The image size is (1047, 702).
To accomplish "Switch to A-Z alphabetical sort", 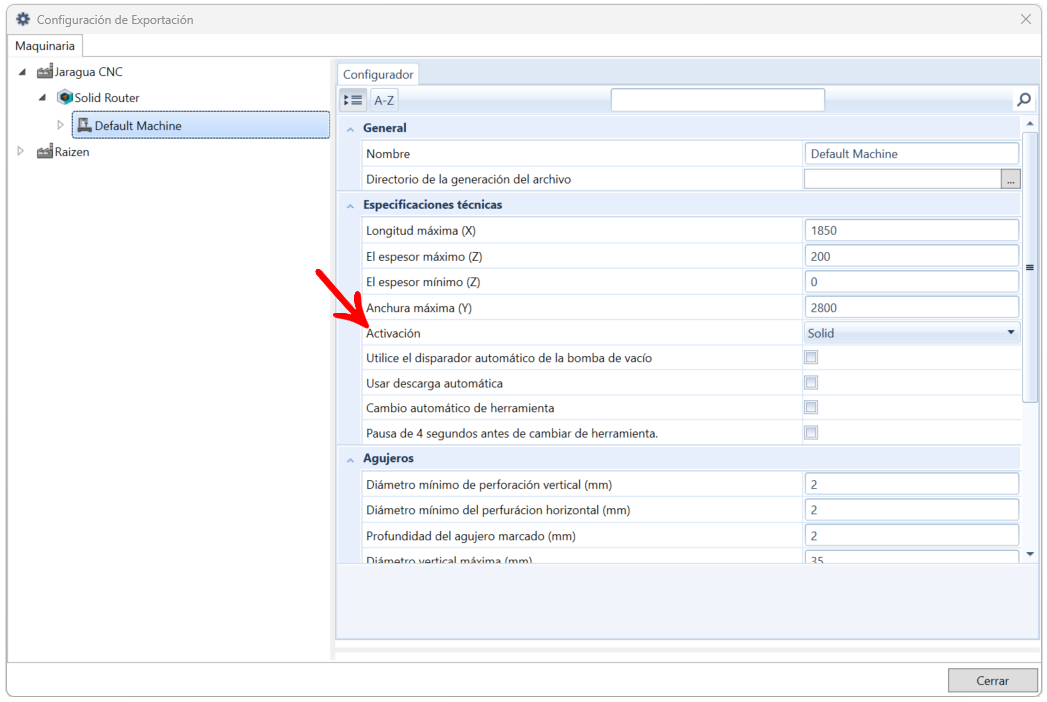I will (x=384, y=100).
